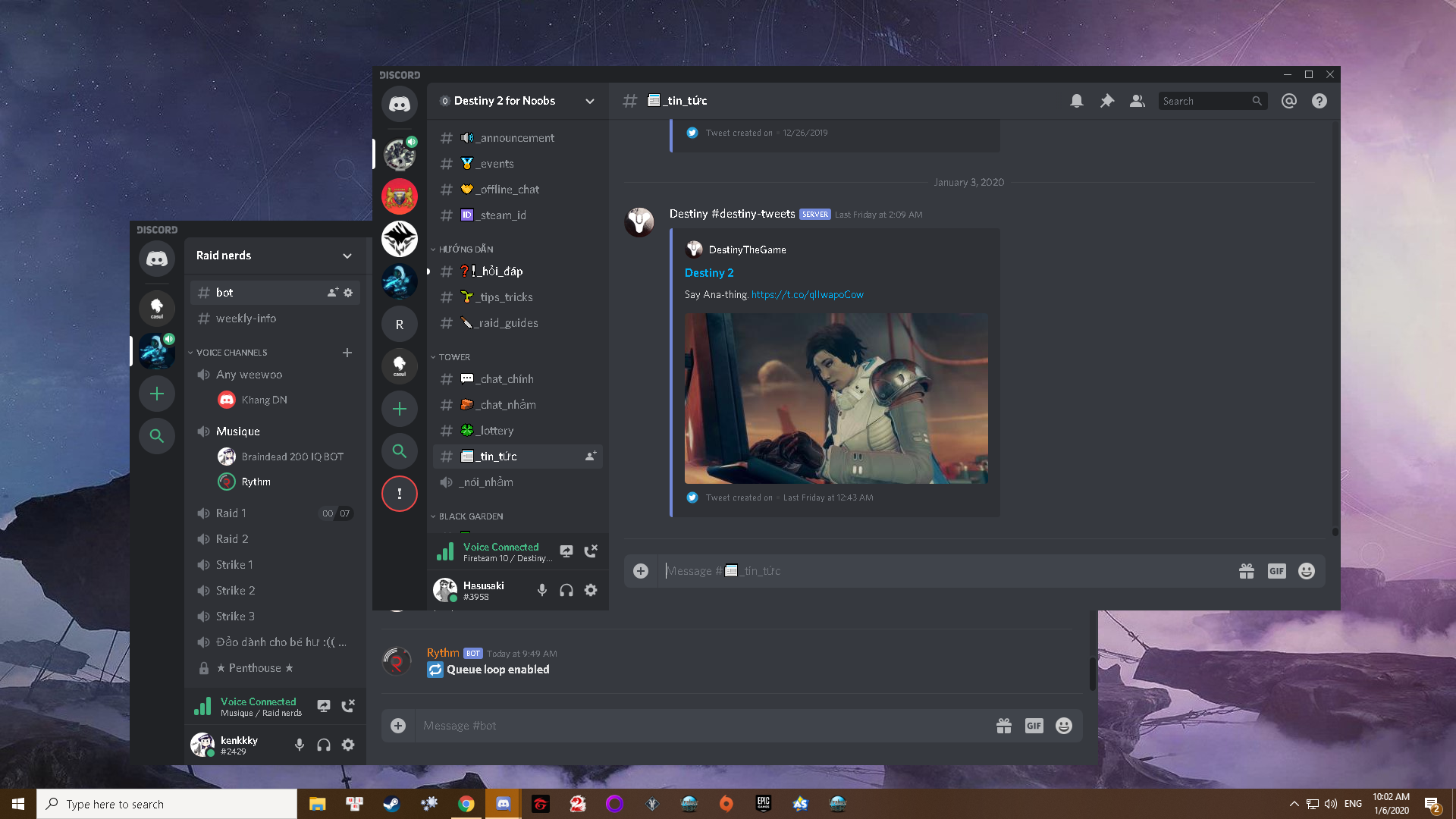Click the add voice channel button
This screenshot has height=819, width=1456.
[347, 352]
